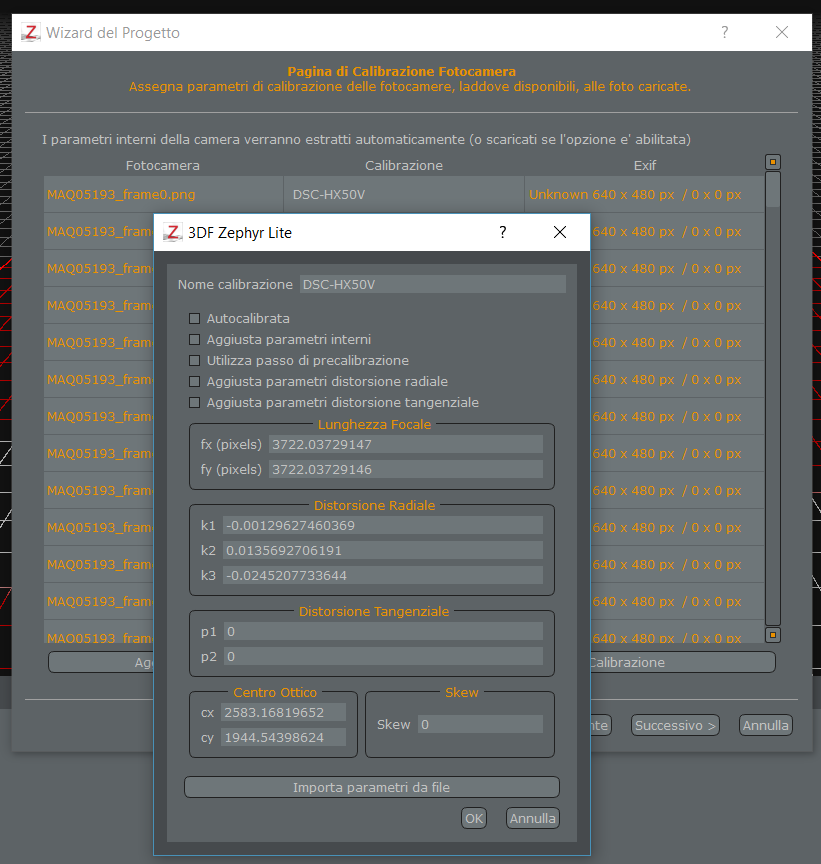Click the Calibrazione column header

point(404,165)
